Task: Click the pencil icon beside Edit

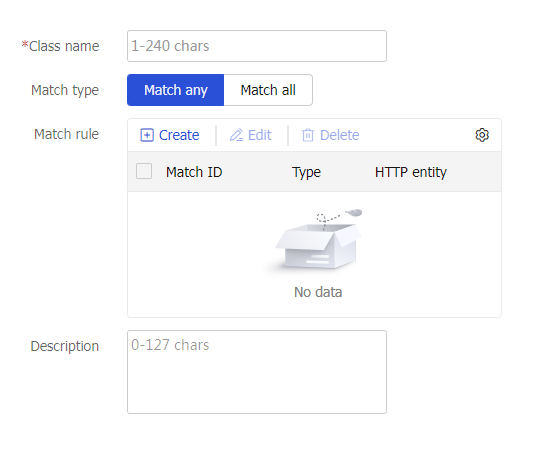Action: click(x=236, y=135)
